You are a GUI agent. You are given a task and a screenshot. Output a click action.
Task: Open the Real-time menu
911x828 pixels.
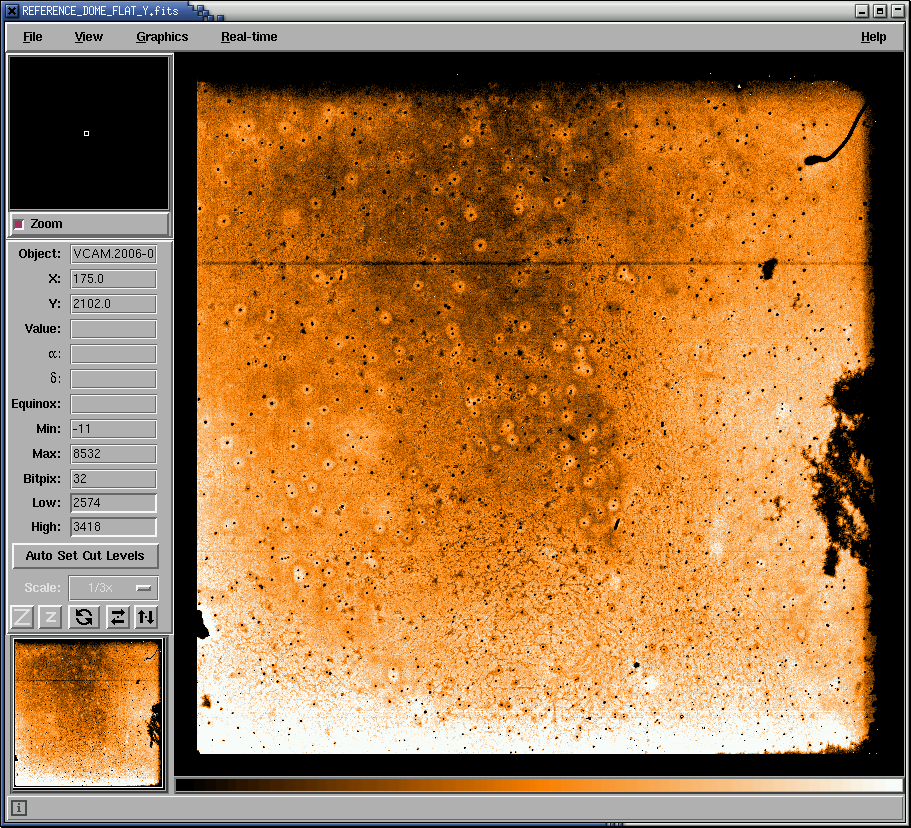pyautogui.click(x=249, y=37)
